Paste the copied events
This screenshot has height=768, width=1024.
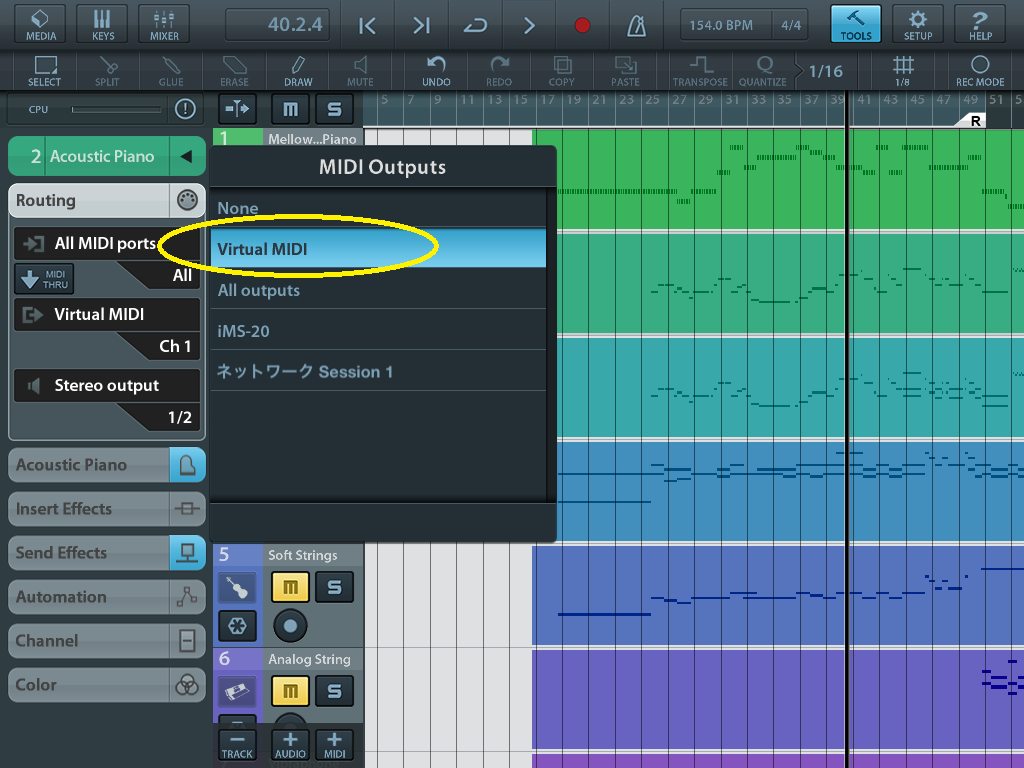(625, 71)
